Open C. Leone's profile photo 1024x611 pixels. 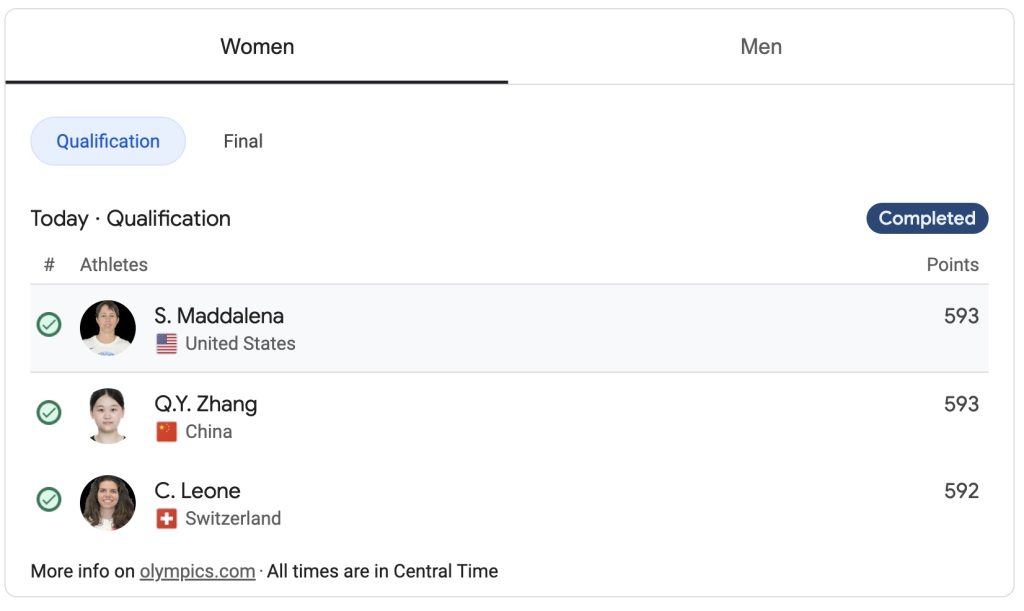pos(108,502)
